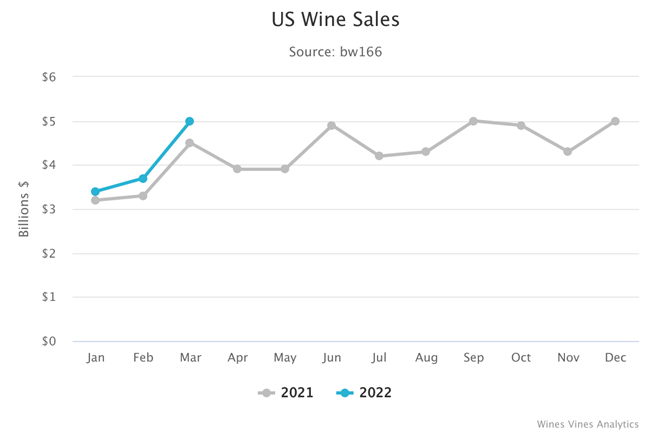Click the 2021 August data point

click(x=426, y=152)
